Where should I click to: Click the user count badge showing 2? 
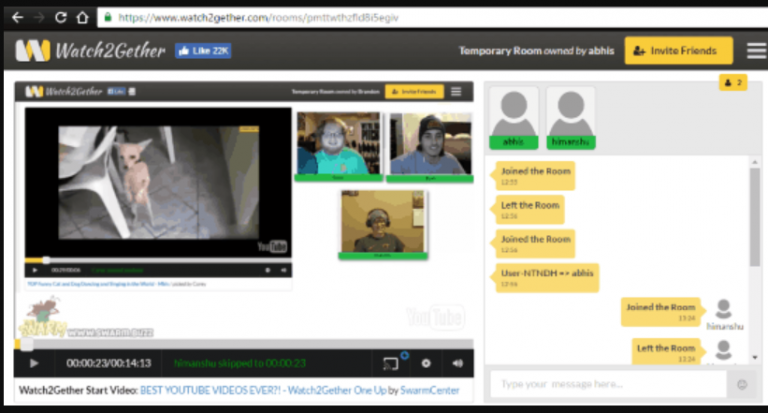point(733,82)
